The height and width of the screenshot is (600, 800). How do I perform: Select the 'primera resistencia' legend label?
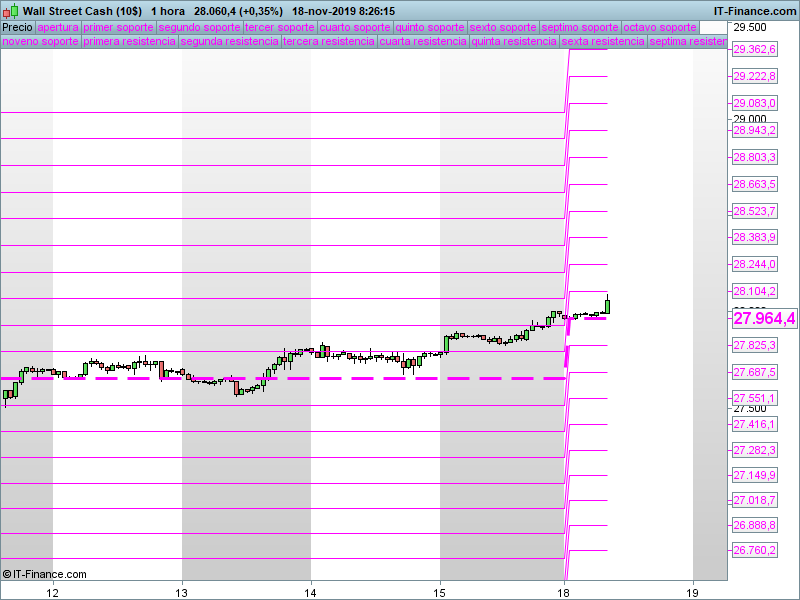pyautogui.click(x=129, y=42)
